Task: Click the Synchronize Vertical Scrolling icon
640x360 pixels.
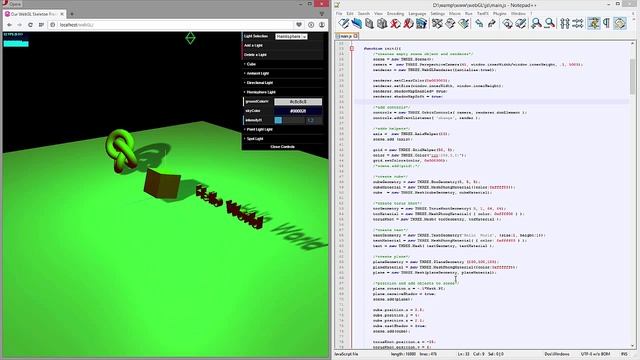Action: coord(565,23)
